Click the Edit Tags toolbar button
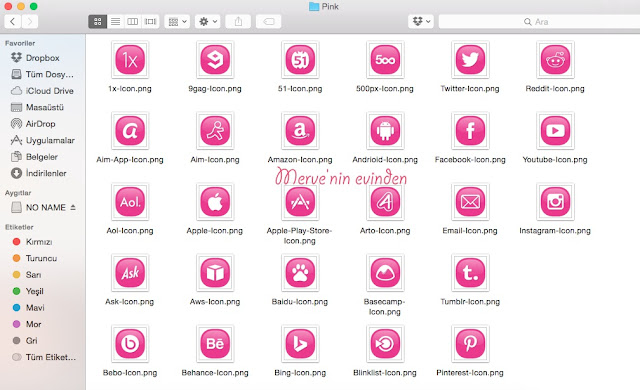The image size is (640, 390). point(269,22)
